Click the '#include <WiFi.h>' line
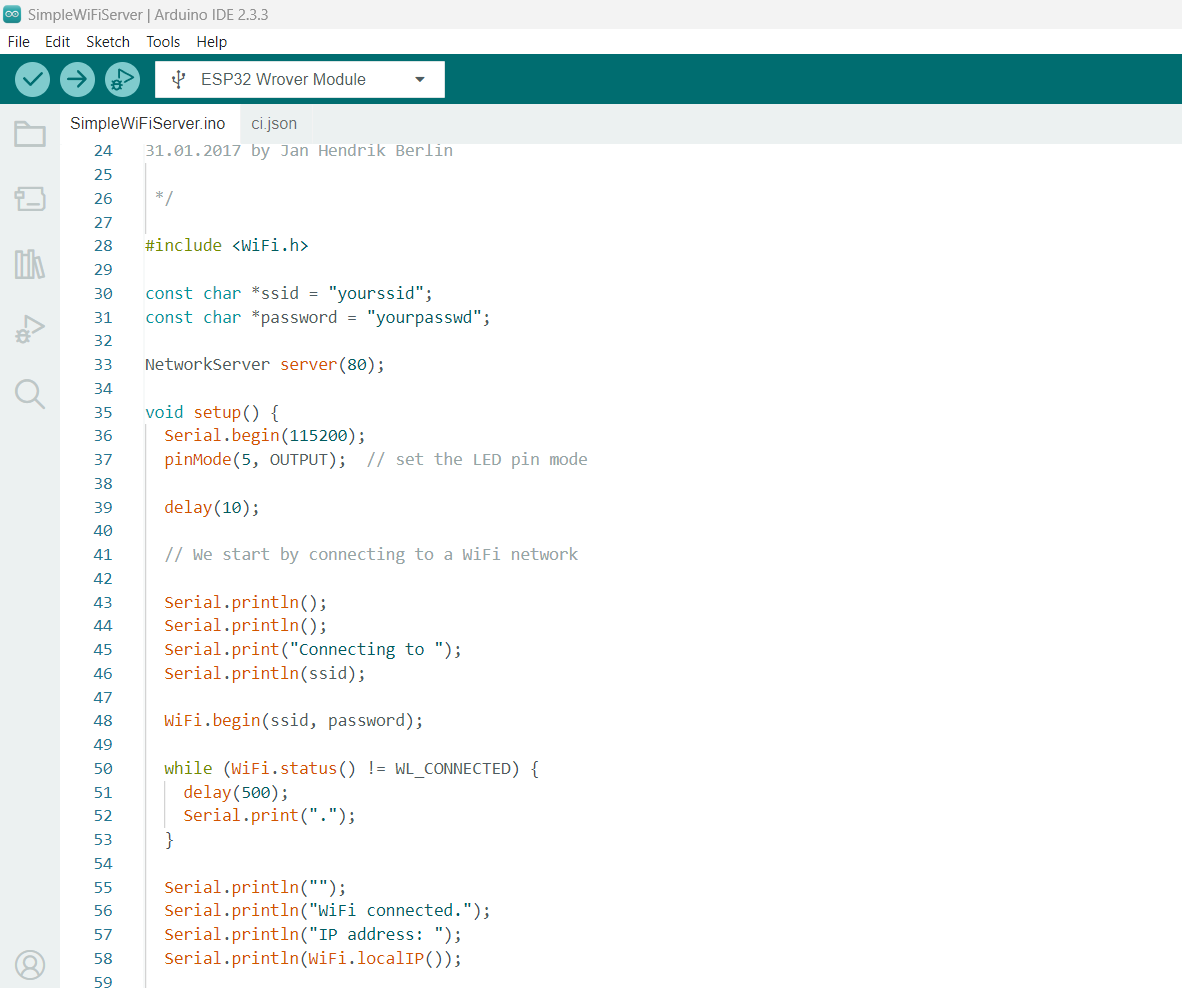 [x=227, y=246]
